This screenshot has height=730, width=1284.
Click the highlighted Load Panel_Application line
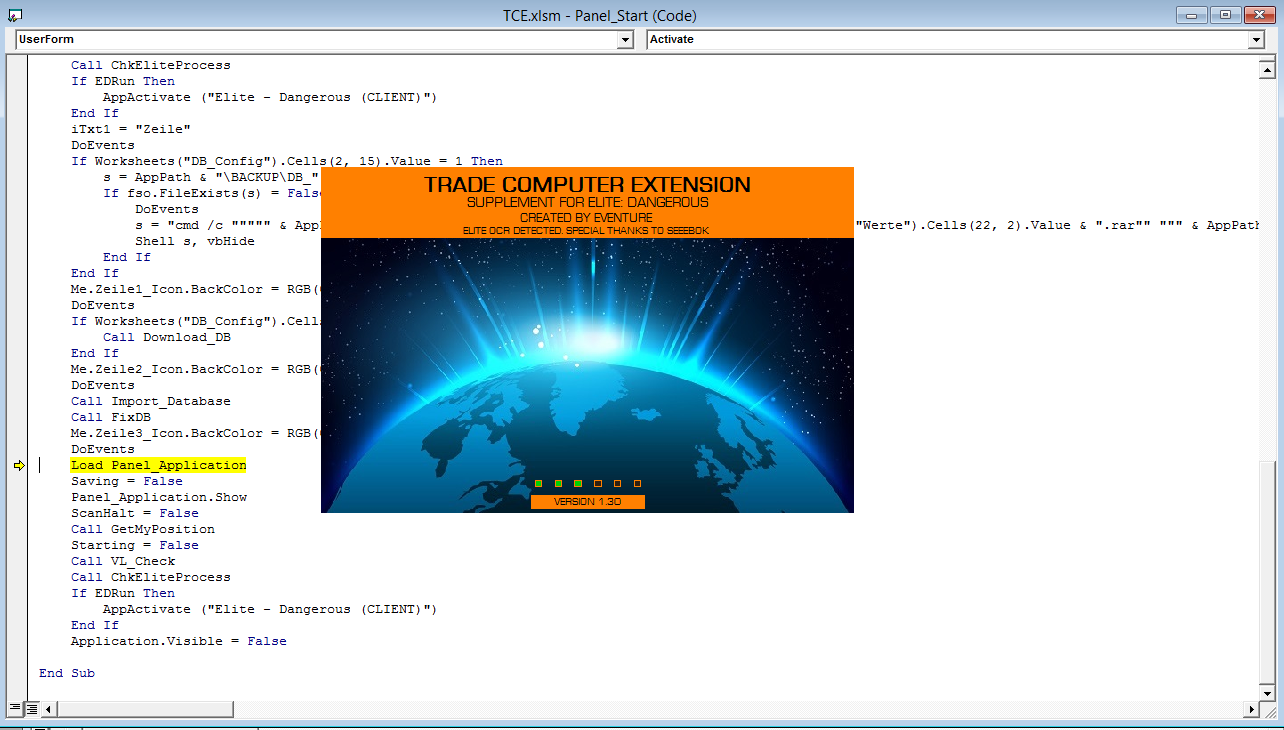pyautogui.click(x=158, y=465)
